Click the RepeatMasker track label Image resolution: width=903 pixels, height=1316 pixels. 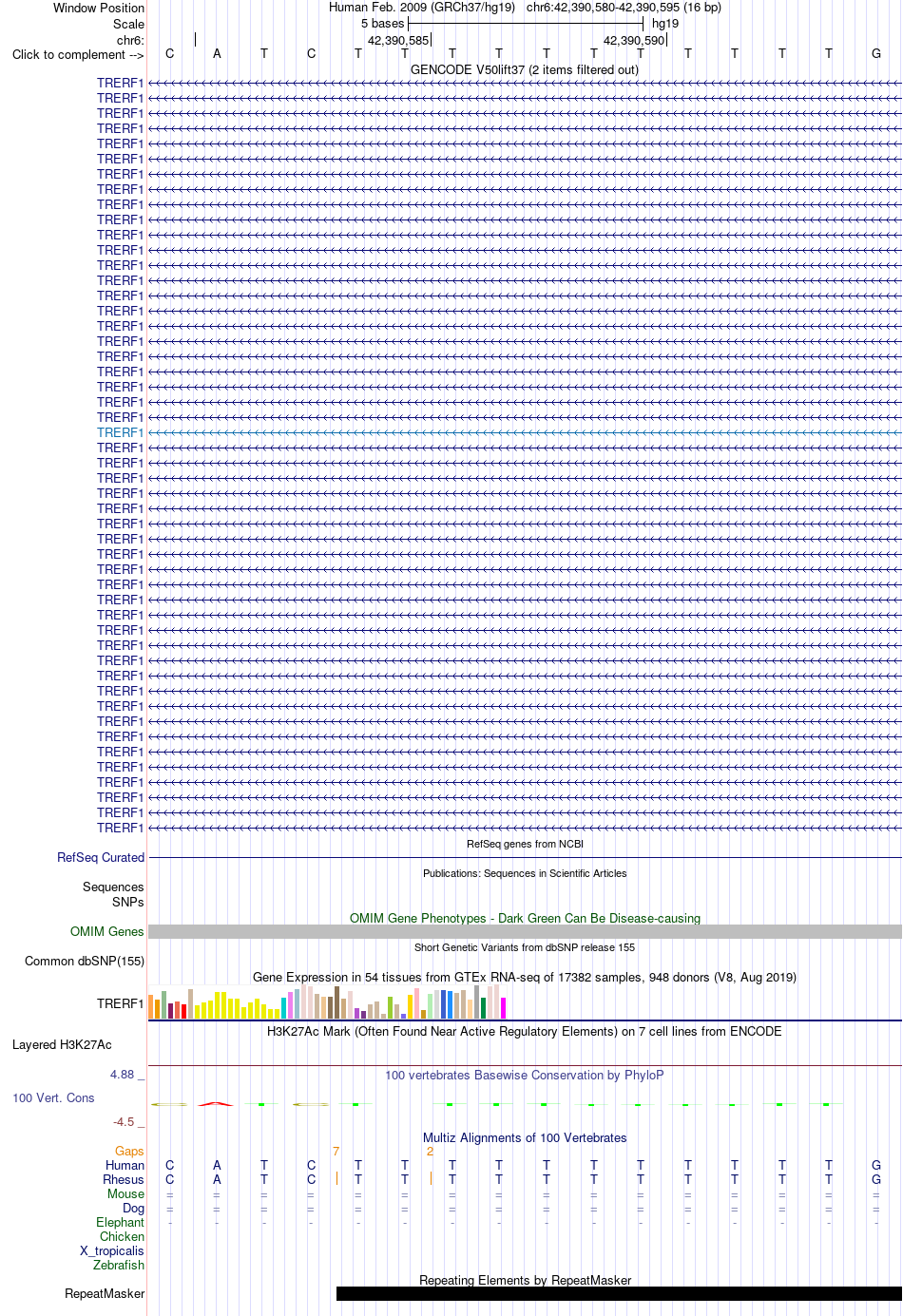pos(105,1293)
